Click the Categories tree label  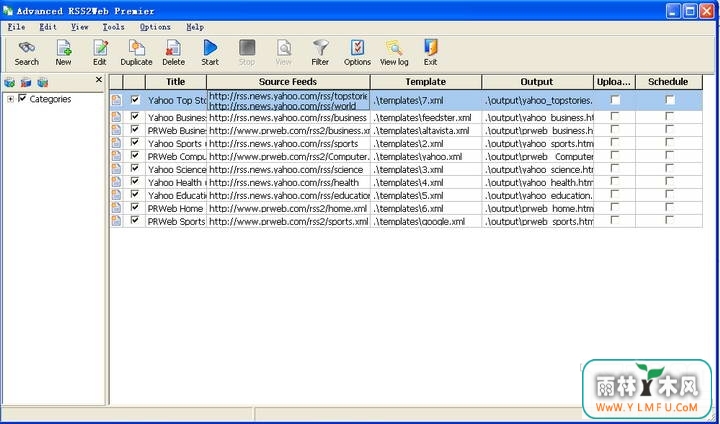point(51,99)
